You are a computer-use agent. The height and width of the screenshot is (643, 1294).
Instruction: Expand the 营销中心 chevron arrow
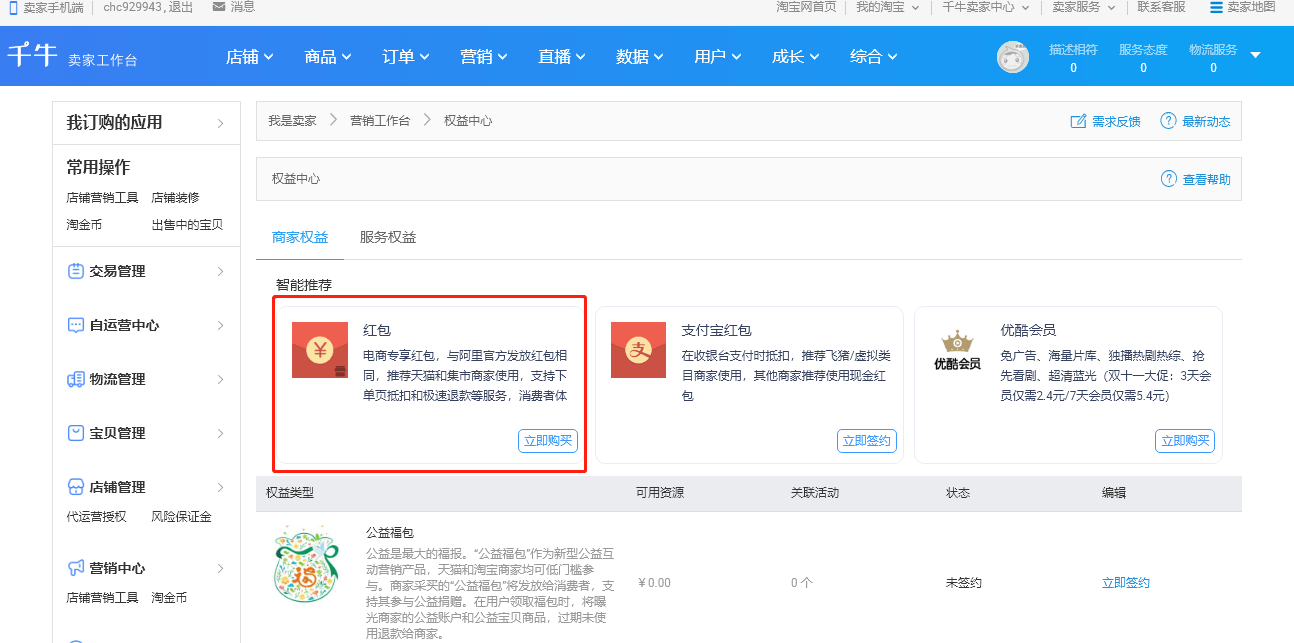coord(220,568)
